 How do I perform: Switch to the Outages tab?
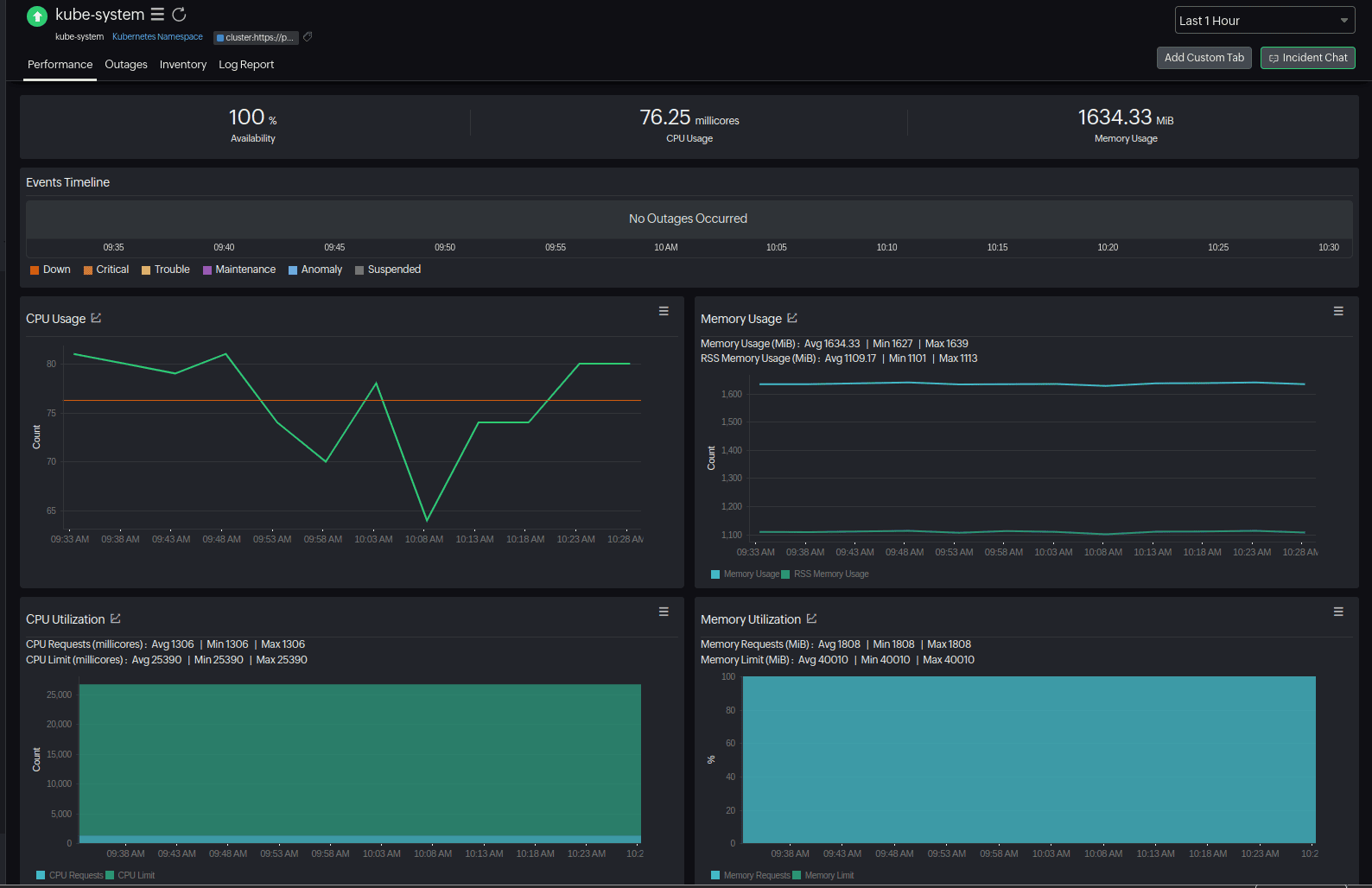click(x=126, y=65)
